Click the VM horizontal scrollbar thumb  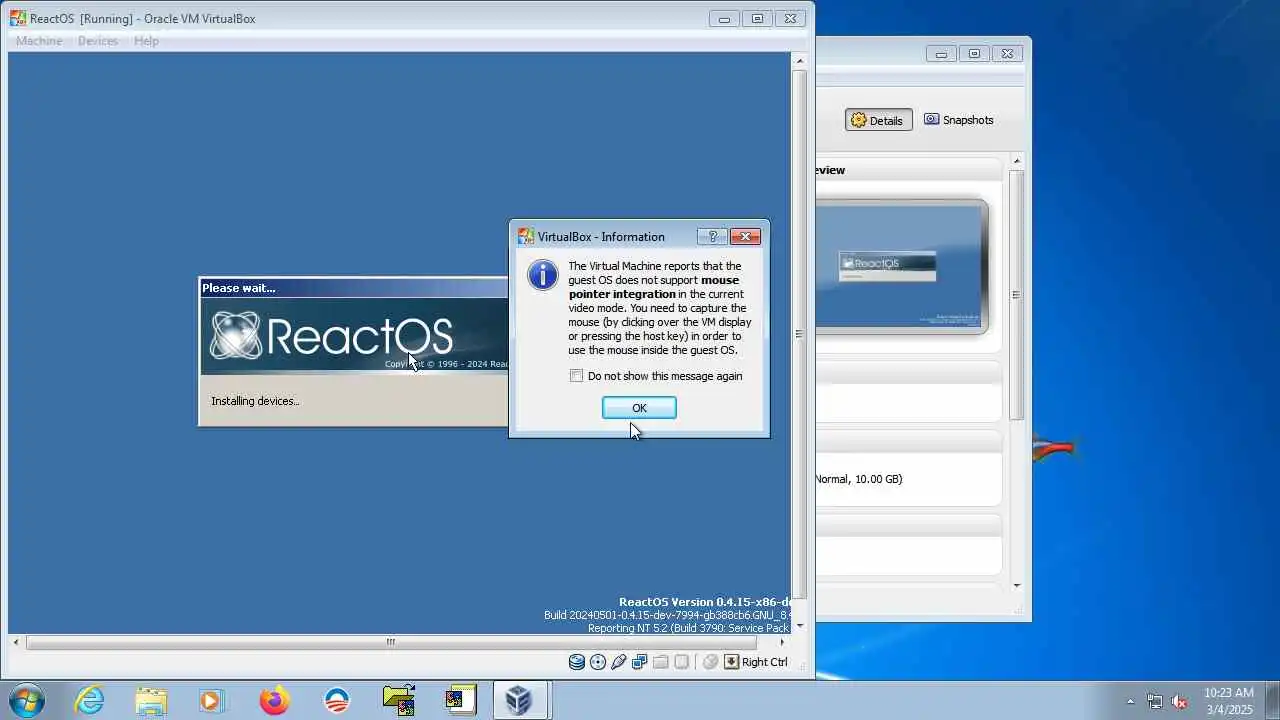pyautogui.click(x=391, y=642)
